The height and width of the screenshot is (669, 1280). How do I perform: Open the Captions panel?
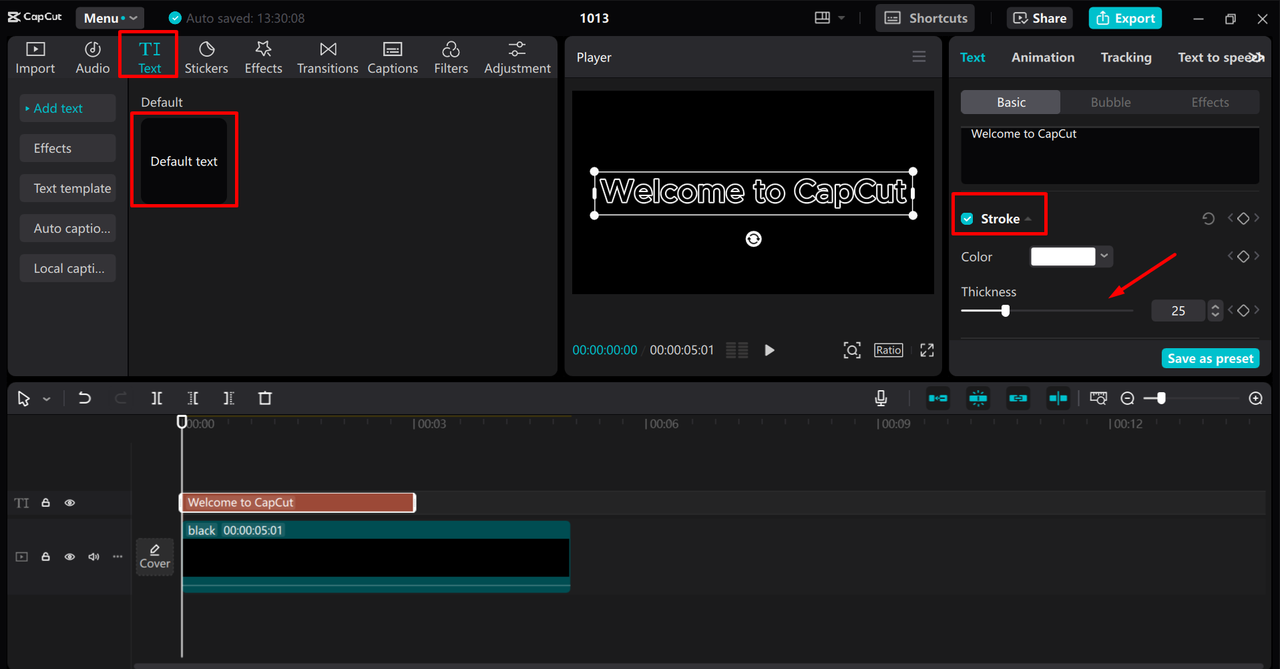(392, 58)
